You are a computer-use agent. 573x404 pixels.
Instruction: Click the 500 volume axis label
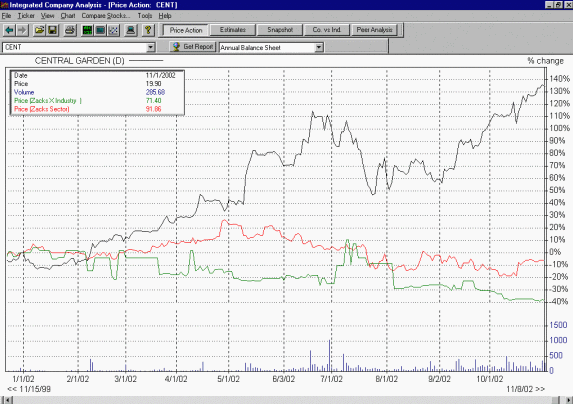(x=557, y=355)
